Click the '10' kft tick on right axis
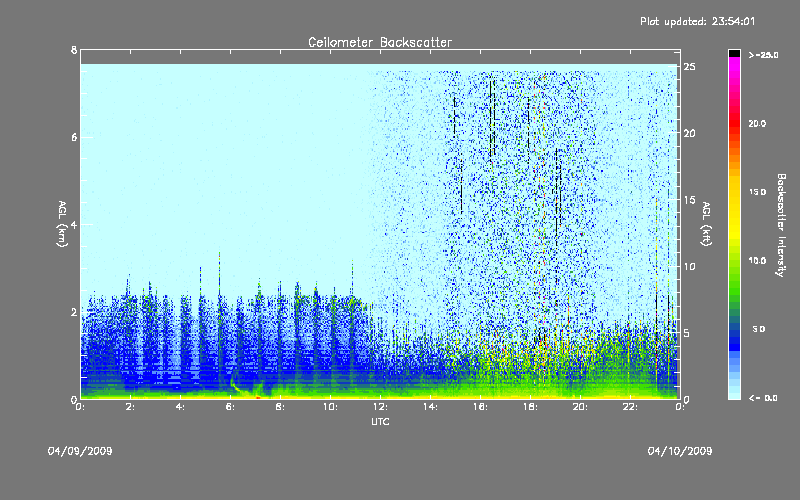Image resolution: width=800 pixels, height=500 pixels. coord(689,266)
